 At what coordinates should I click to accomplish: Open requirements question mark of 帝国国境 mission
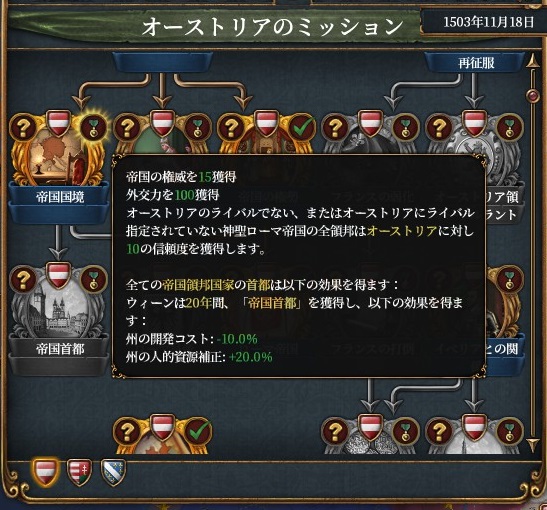(x=23, y=127)
